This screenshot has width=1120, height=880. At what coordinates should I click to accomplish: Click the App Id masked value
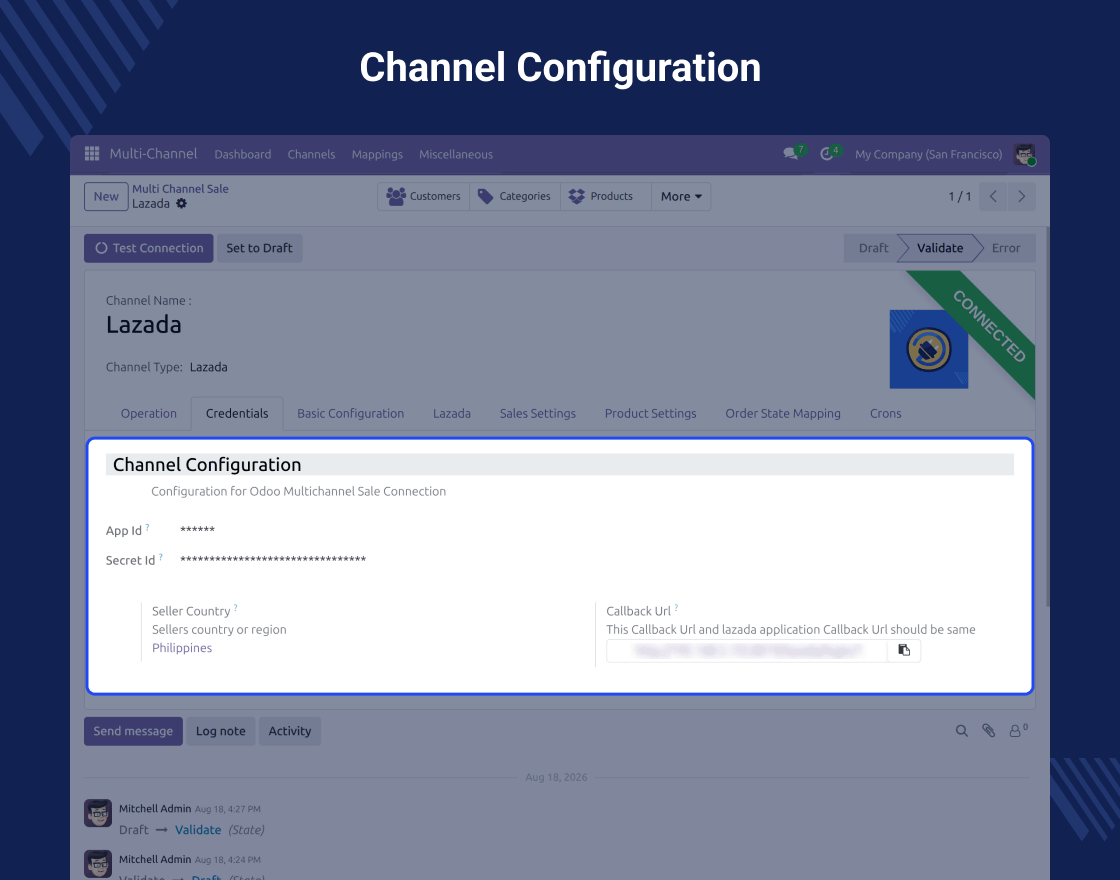pyautogui.click(x=197, y=530)
